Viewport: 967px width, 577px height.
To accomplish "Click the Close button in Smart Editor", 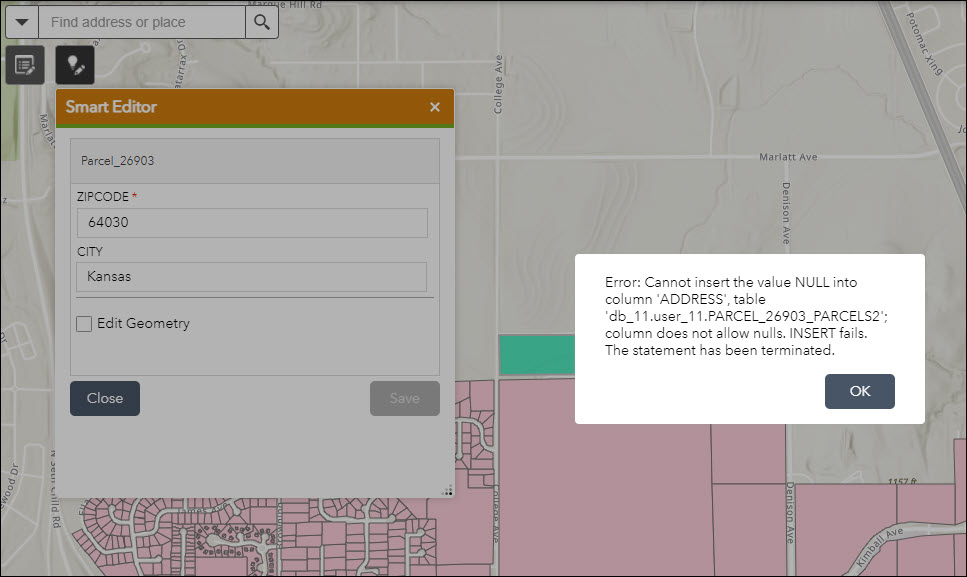I will point(105,398).
